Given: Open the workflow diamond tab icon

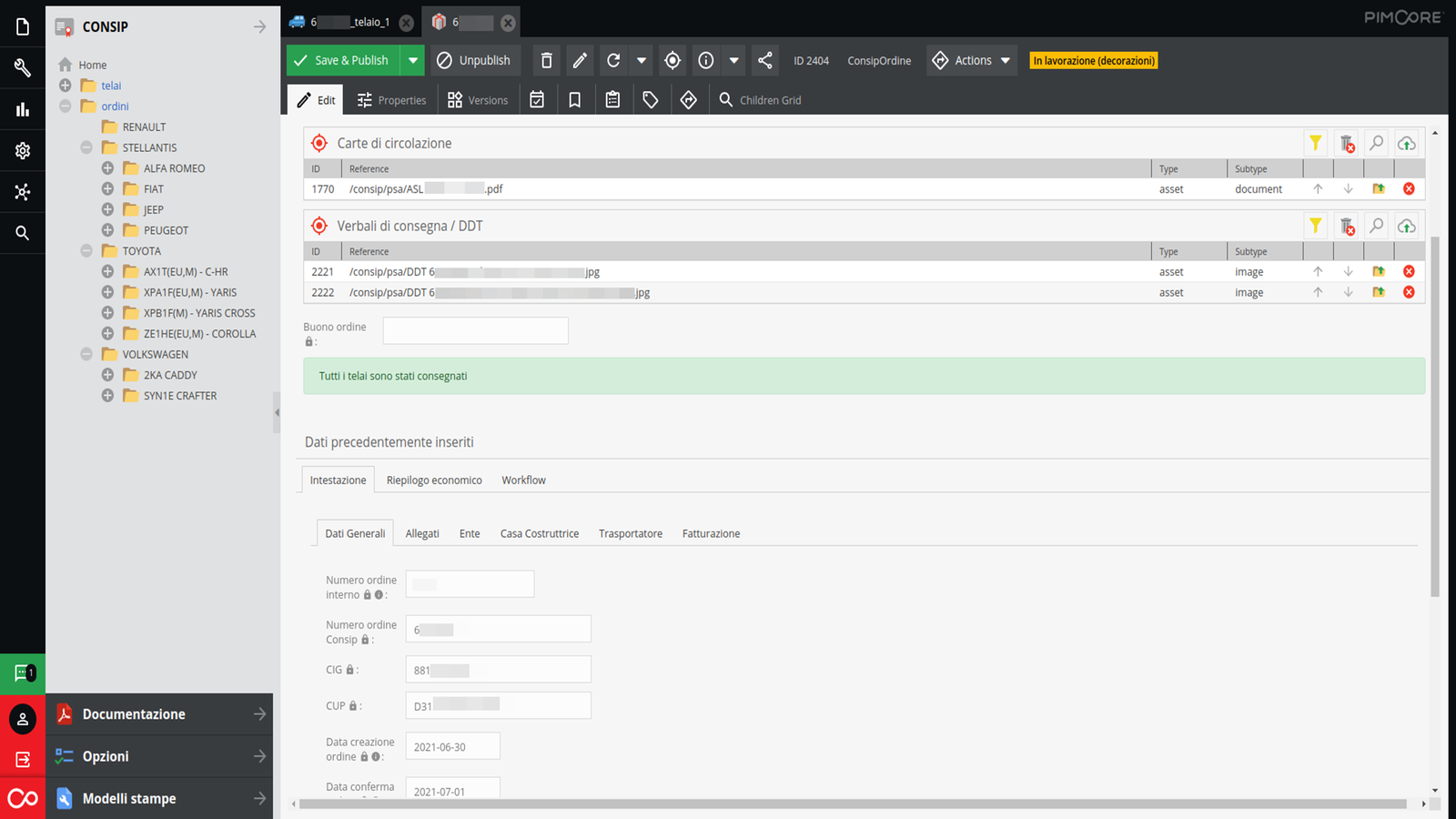Looking at the screenshot, I should tap(689, 100).
